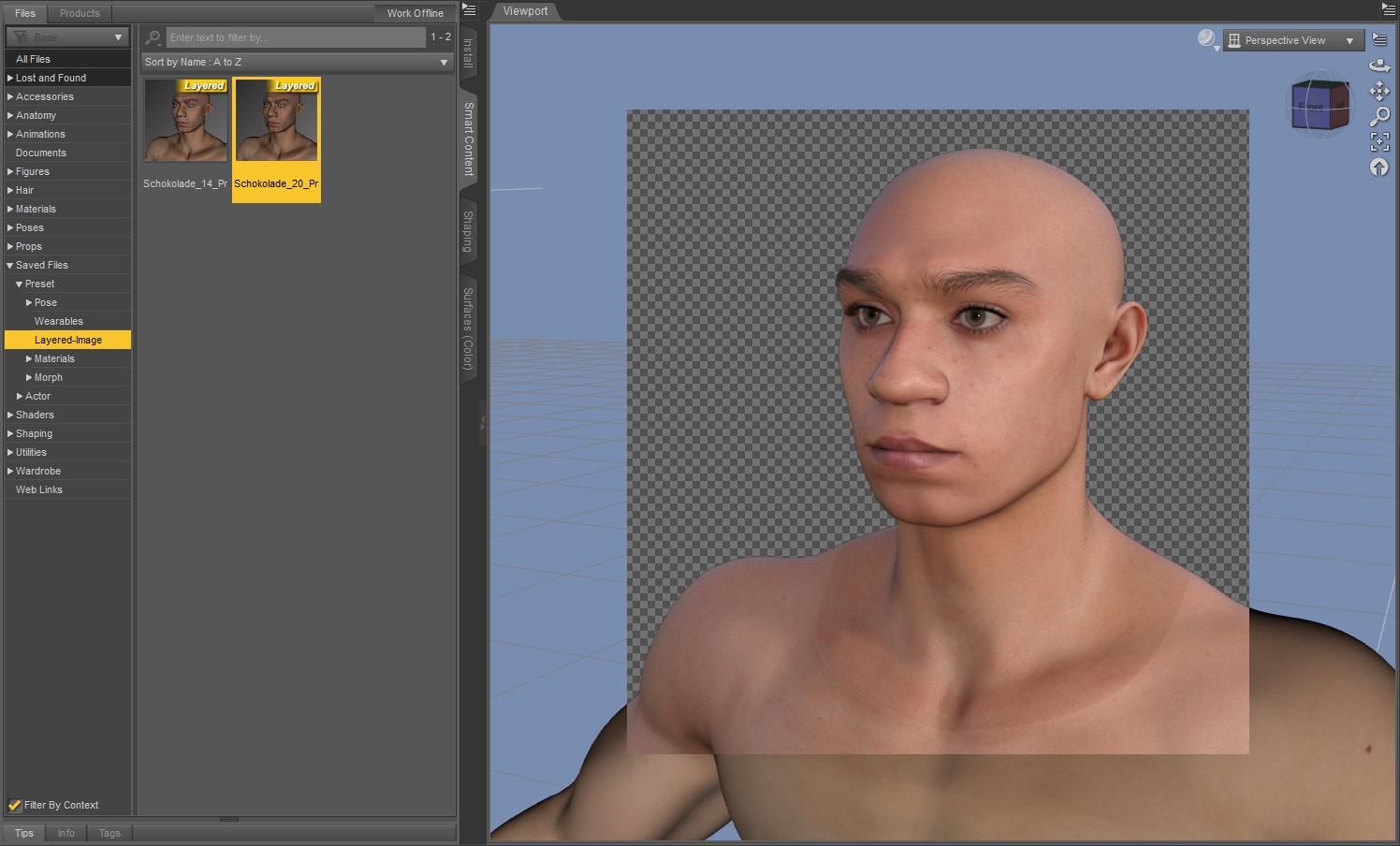Click the blue view cube in the viewport

1320,105
